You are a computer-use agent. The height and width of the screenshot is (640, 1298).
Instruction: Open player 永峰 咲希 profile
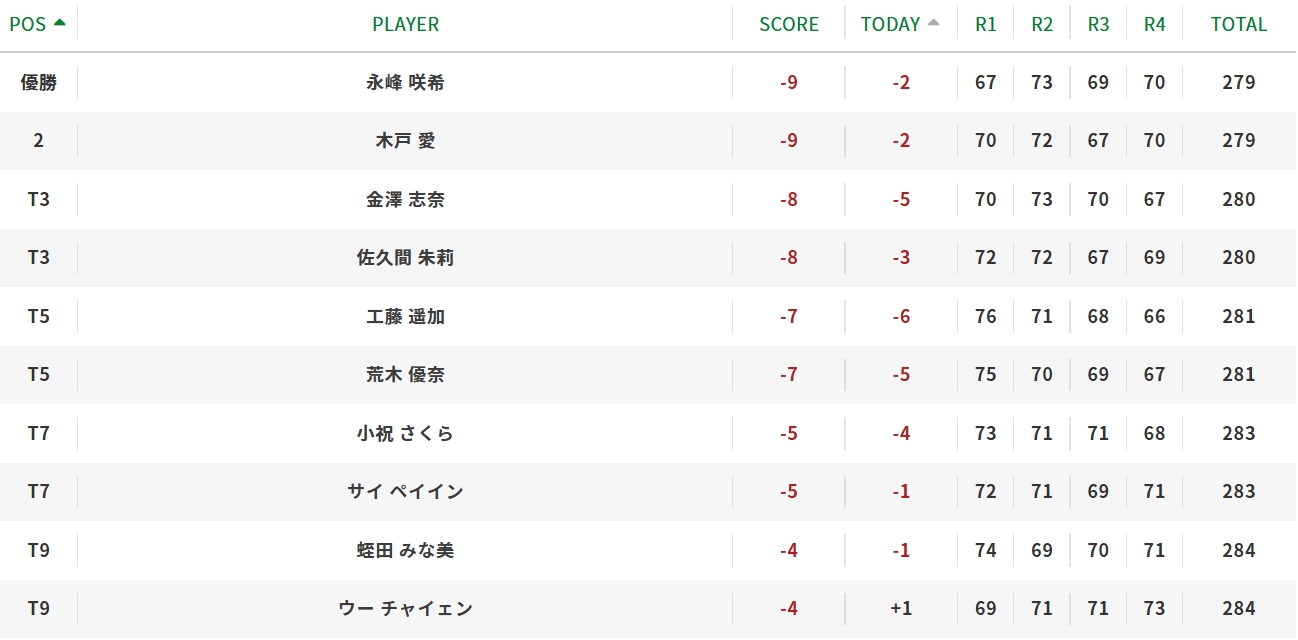click(x=405, y=82)
